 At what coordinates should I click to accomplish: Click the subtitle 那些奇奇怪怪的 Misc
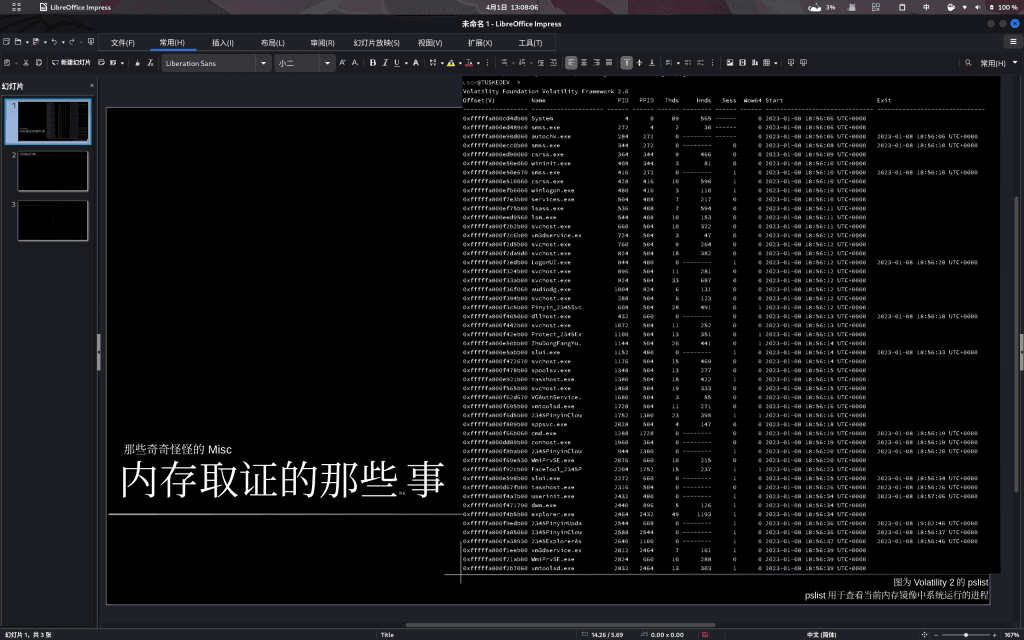(178, 449)
